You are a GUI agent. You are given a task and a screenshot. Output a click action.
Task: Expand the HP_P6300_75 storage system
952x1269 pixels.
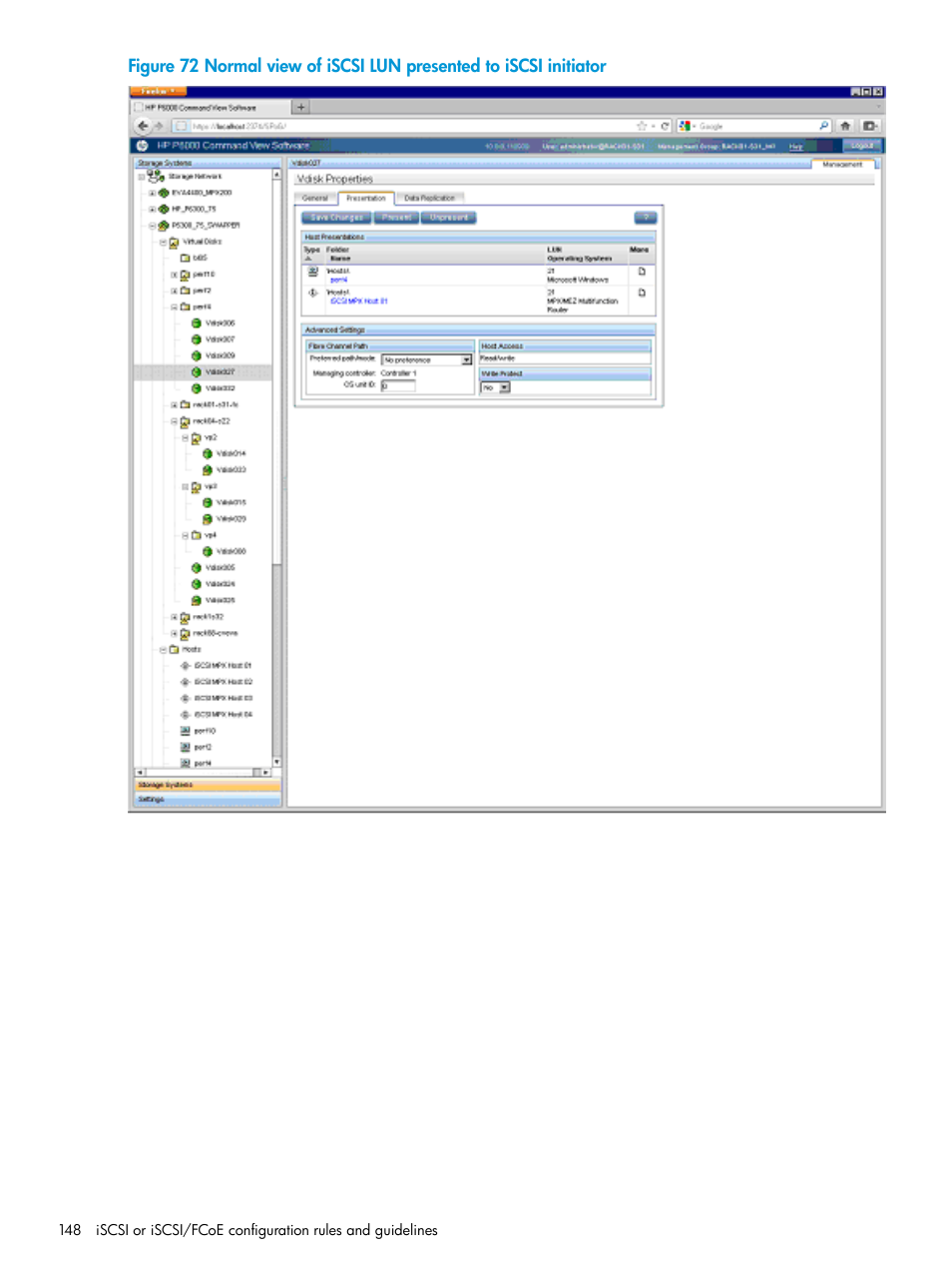pos(152,209)
